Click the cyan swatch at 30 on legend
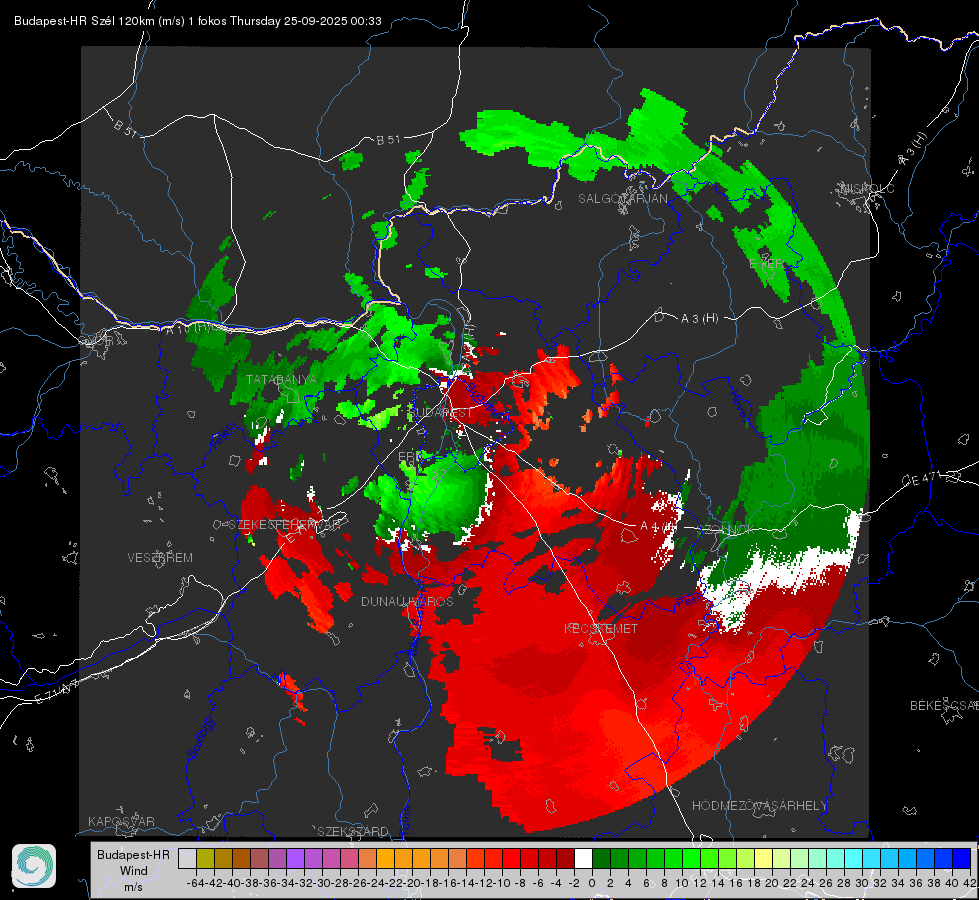 pos(872,859)
